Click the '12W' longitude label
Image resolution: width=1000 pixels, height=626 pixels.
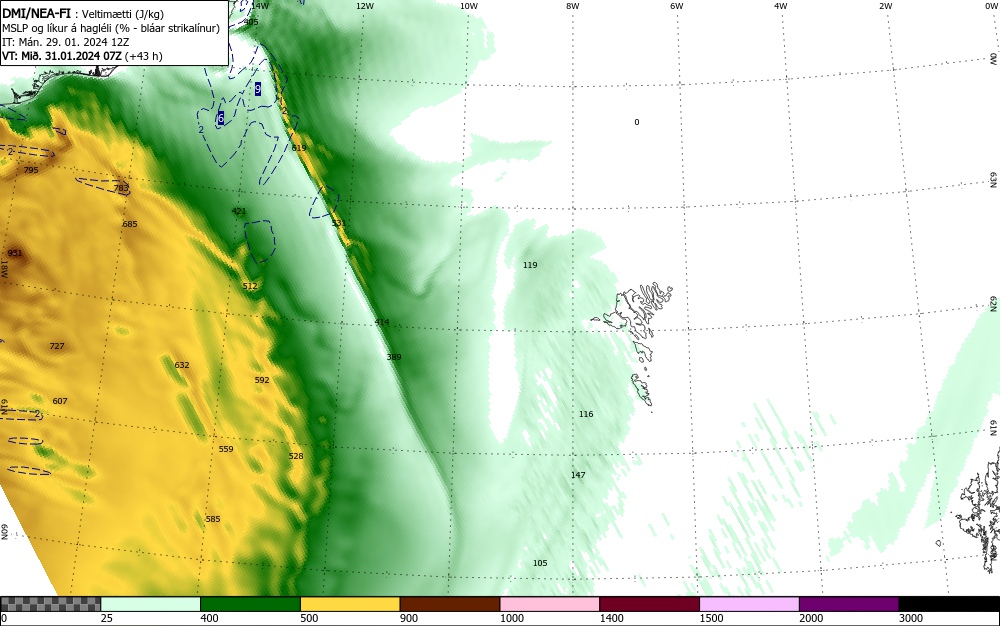364,6
